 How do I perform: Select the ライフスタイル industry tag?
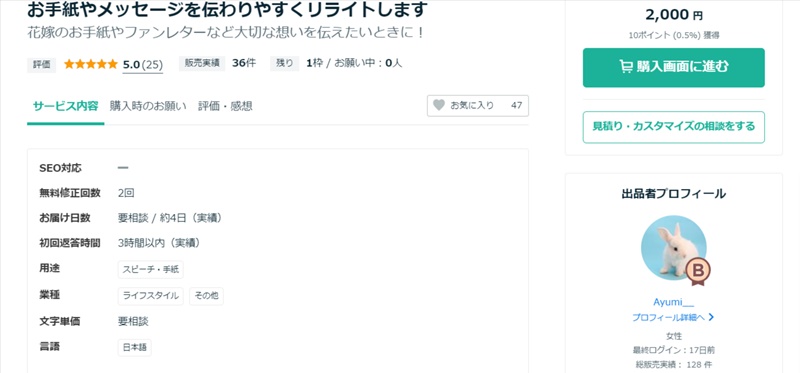151,295
